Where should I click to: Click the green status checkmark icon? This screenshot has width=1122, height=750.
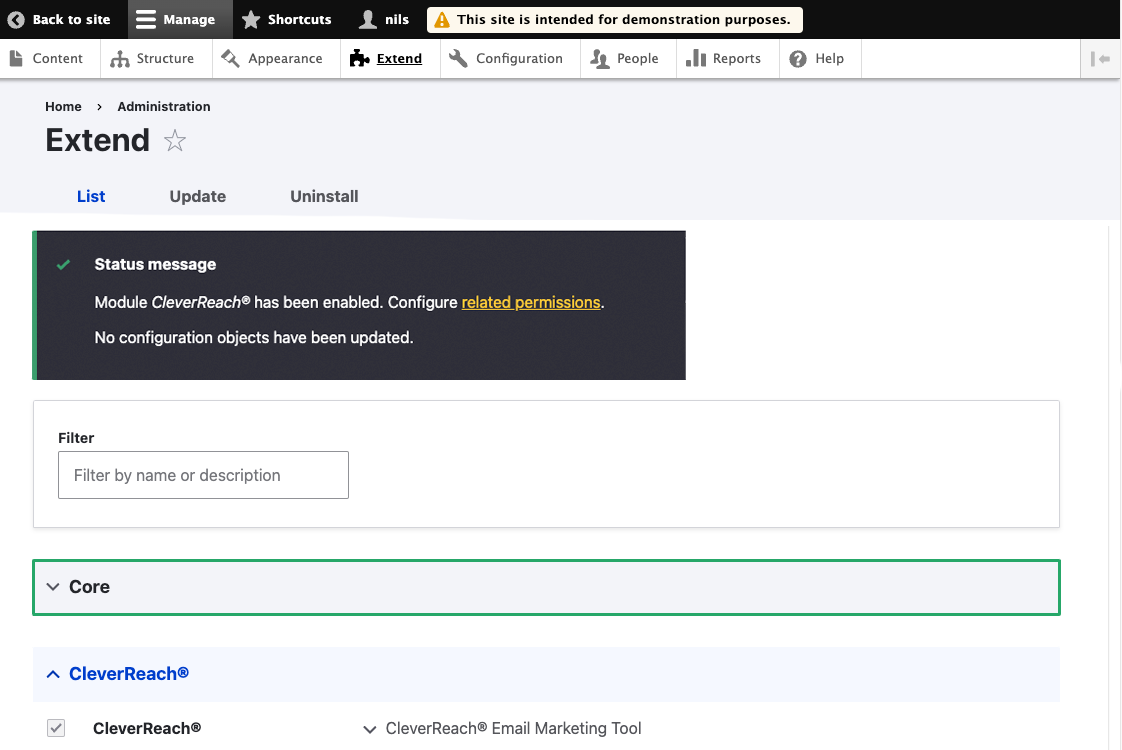pyautogui.click(x=64, y=265)
